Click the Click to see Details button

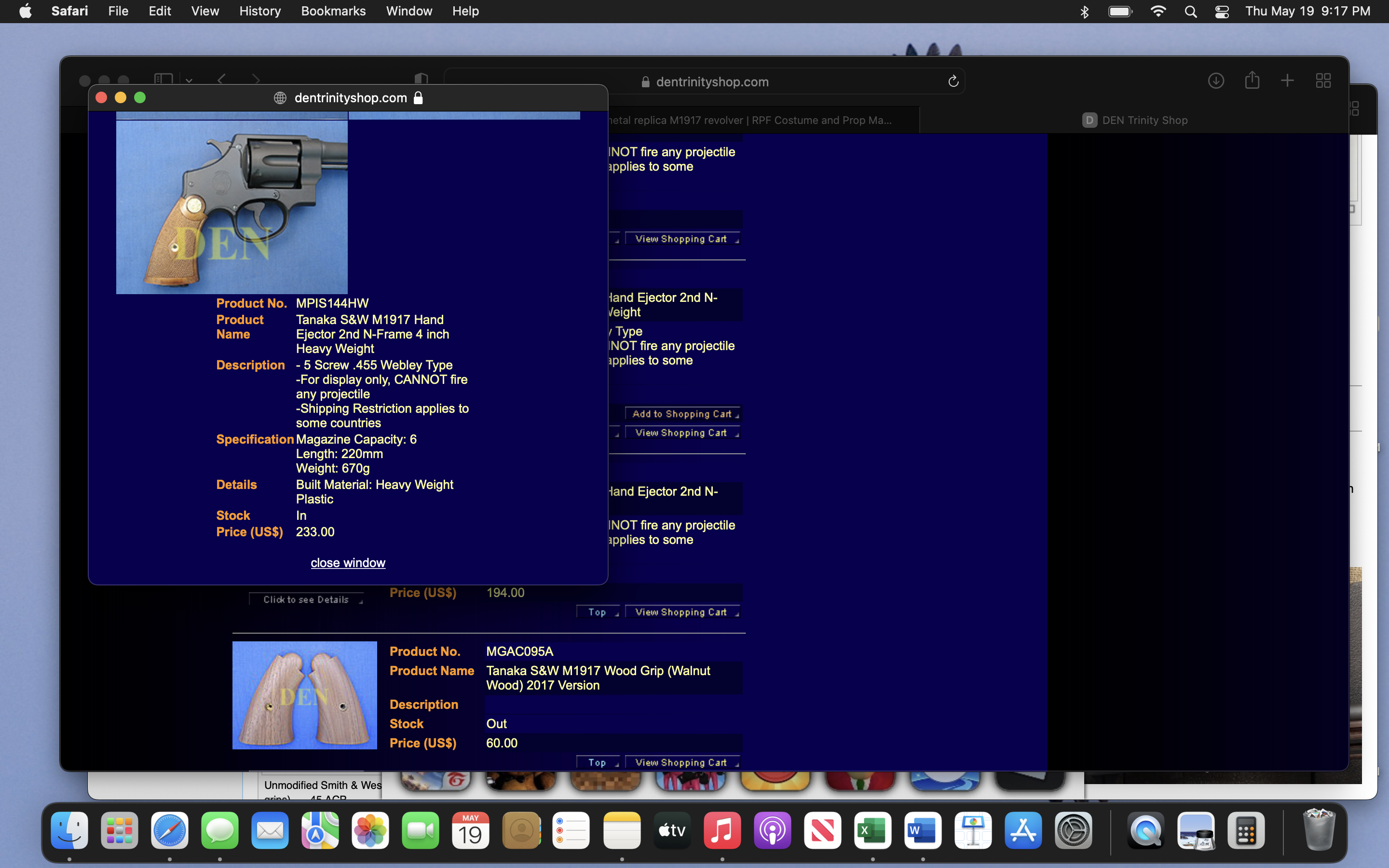click(307, 599)
